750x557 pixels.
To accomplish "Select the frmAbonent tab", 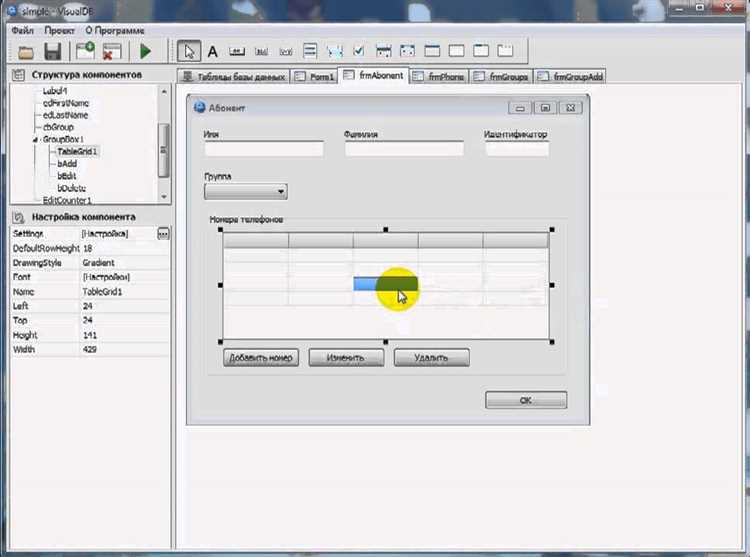I will (x=374, y=76).
